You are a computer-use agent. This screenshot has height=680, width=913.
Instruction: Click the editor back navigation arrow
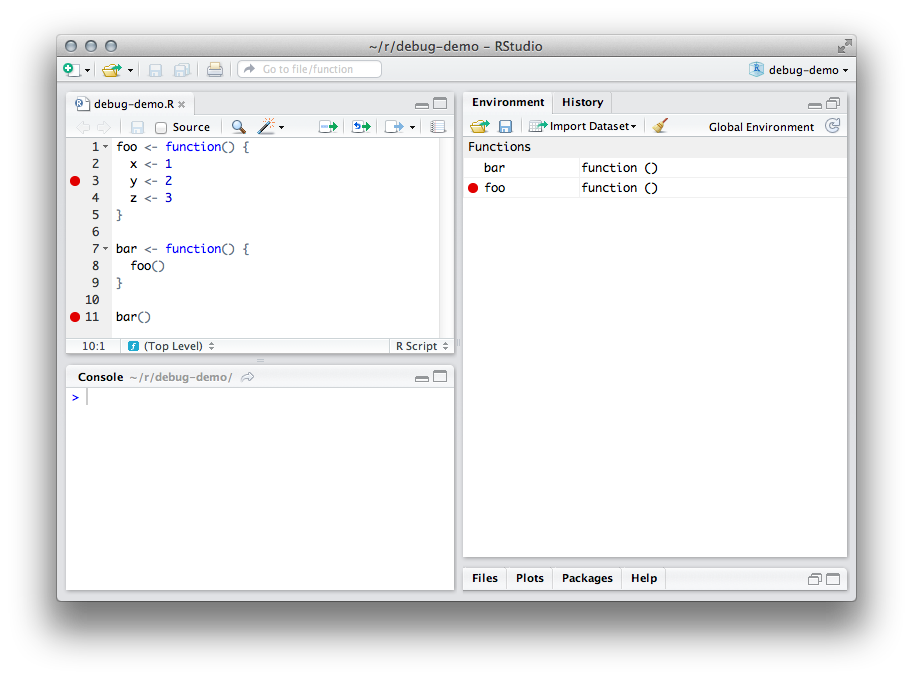tap(83, 127)
